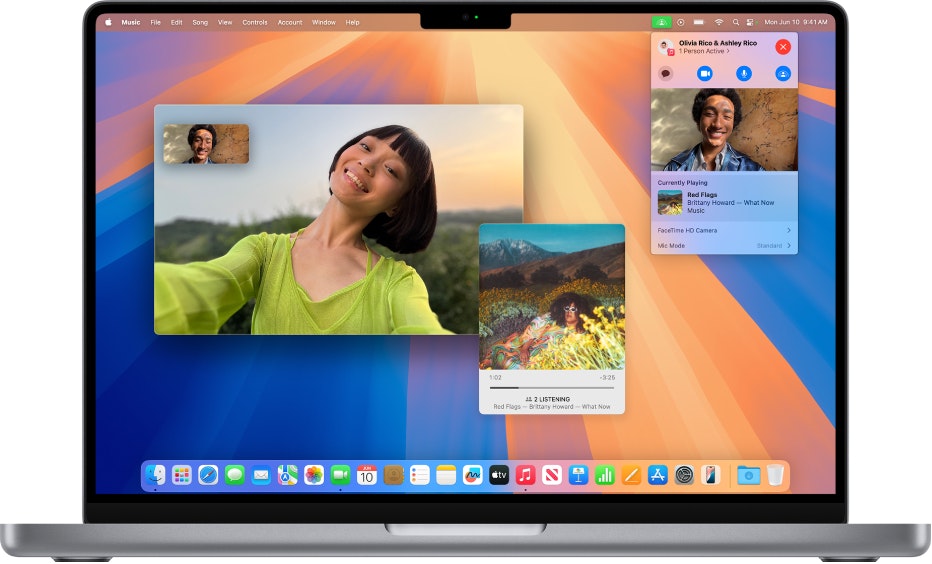Expand the 1 Person Active details
This screenshot has height=564, width=932.
[x=703, y=51]
